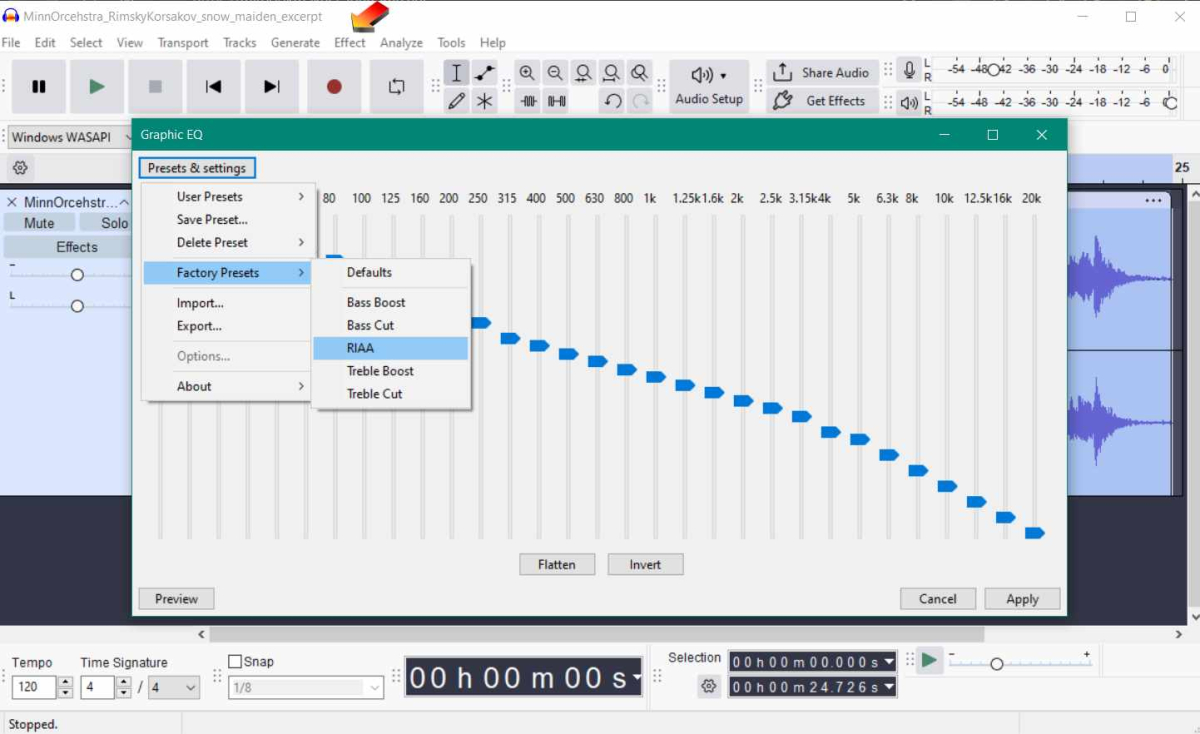Click the Preview button

click(176, 599)
